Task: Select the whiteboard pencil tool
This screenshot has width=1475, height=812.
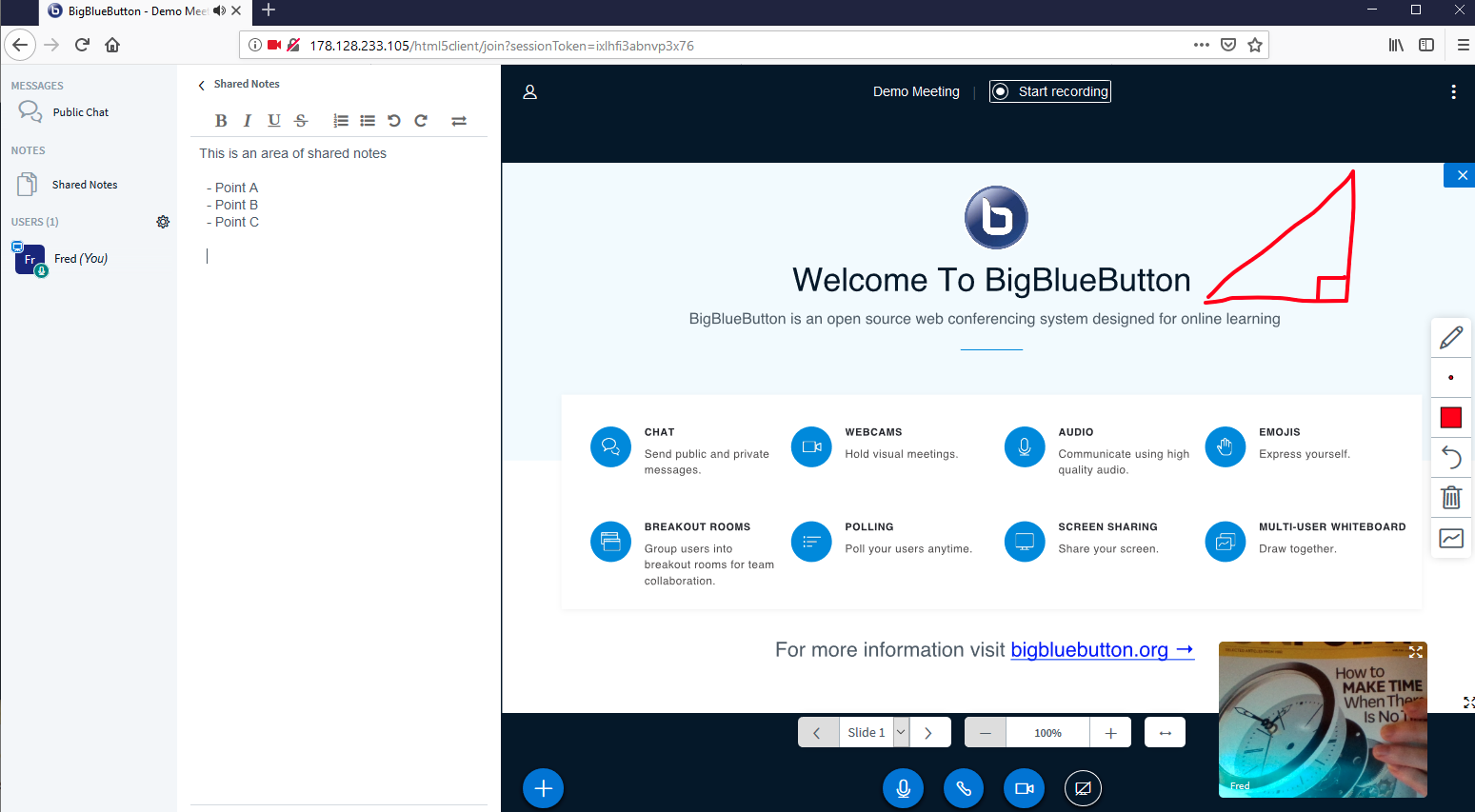Action: click(1451, 338)
